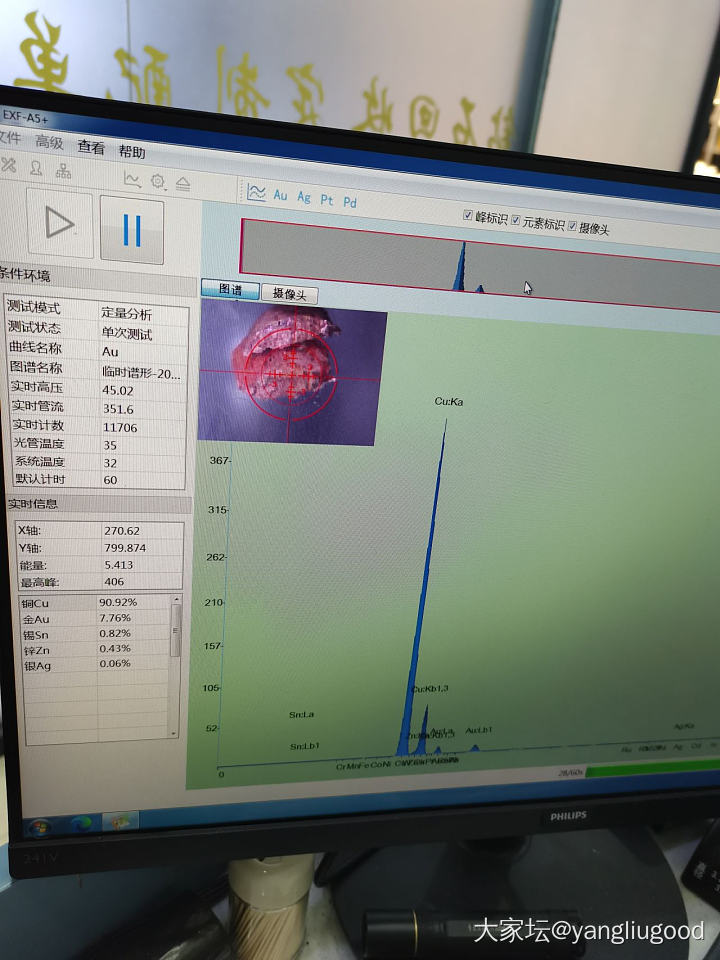
Task: Toggle the 元素标识 element label checkbox
Action: [515, 221]
